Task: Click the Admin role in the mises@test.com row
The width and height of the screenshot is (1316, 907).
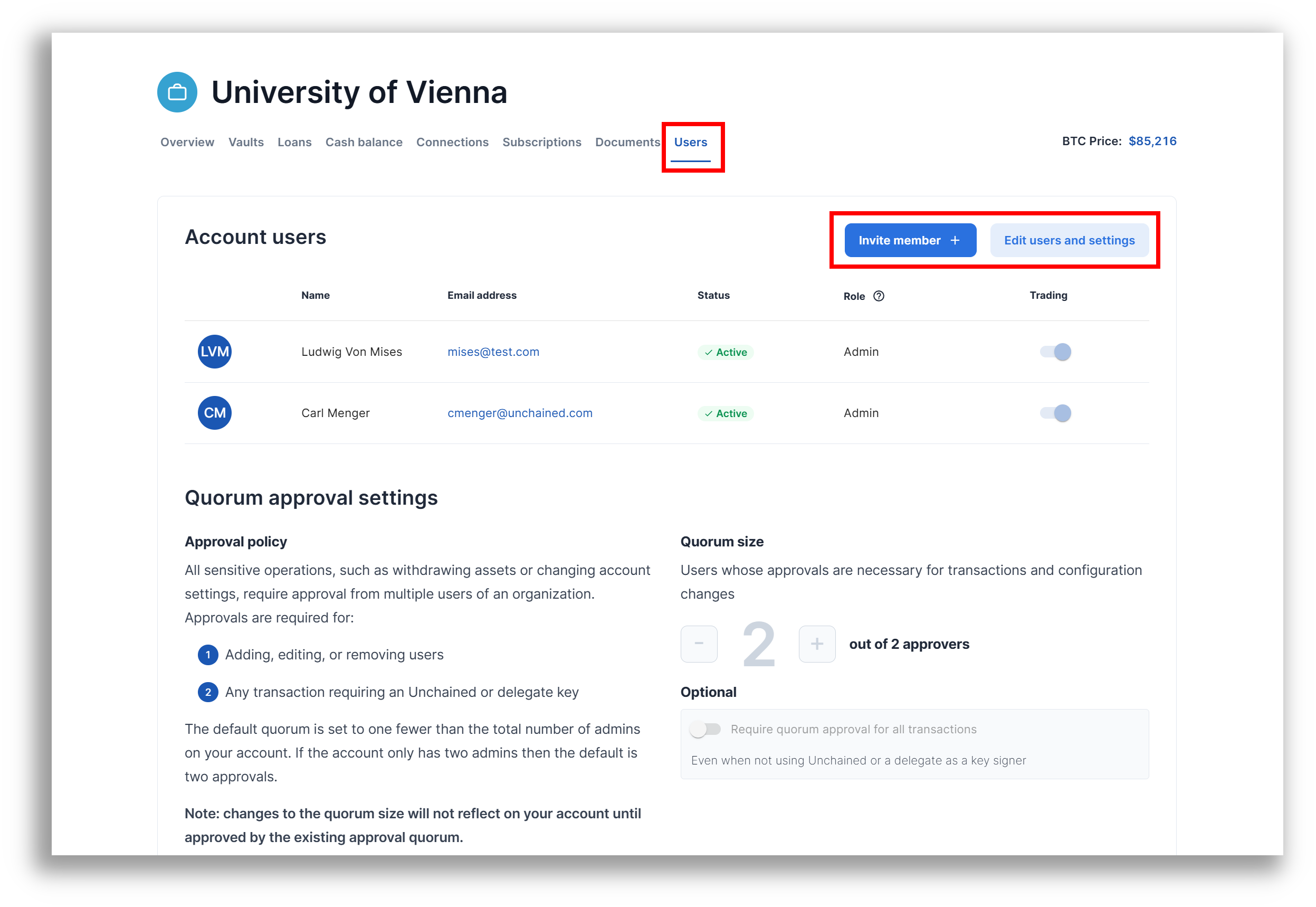Action: (861, 352)
